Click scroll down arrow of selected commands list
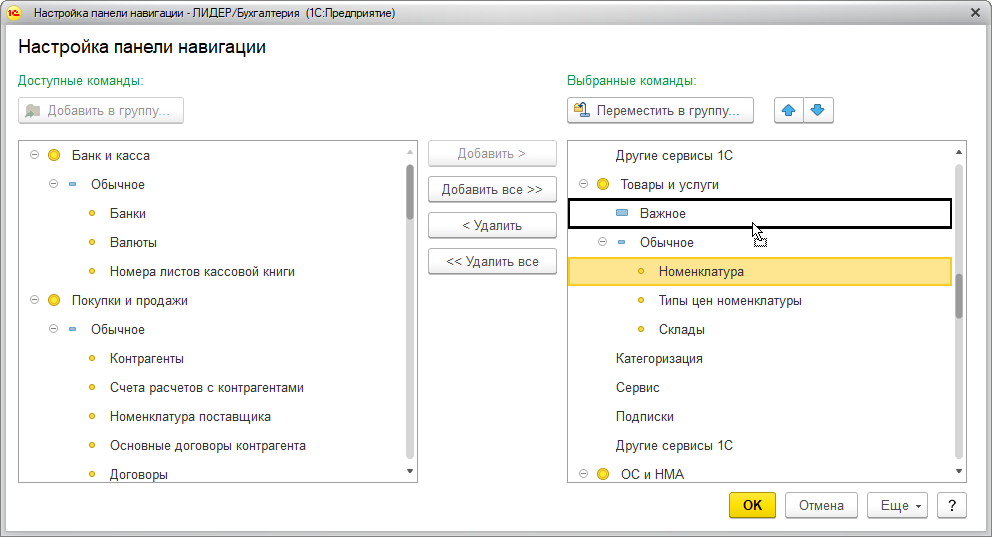This screenshot has width=992, height=537. point(959,471)
